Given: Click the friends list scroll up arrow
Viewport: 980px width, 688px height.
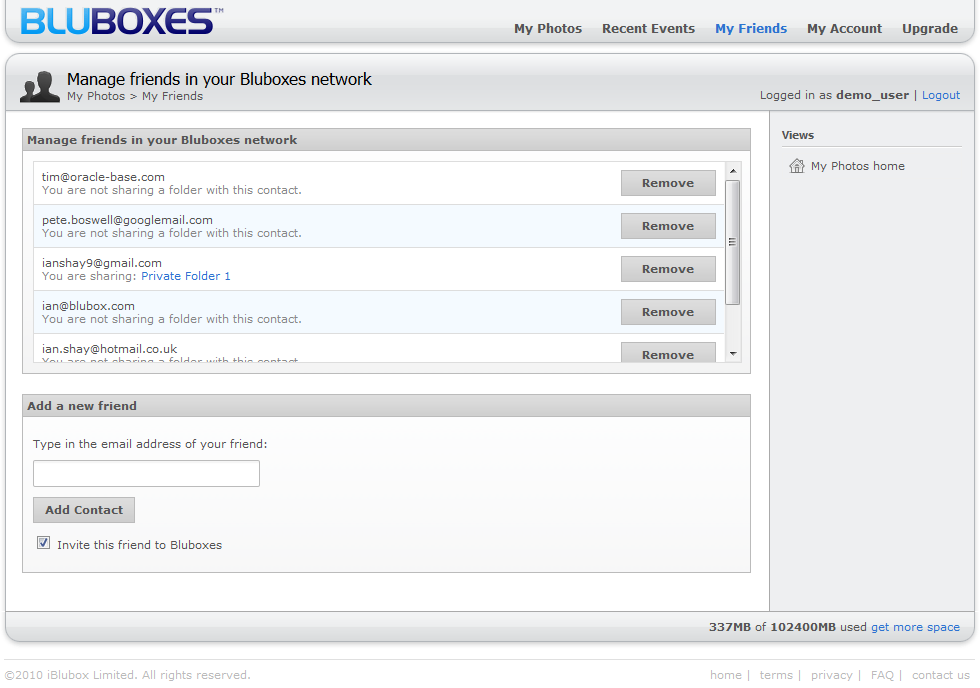Looking at the screenshot, I should click(733, 171).
